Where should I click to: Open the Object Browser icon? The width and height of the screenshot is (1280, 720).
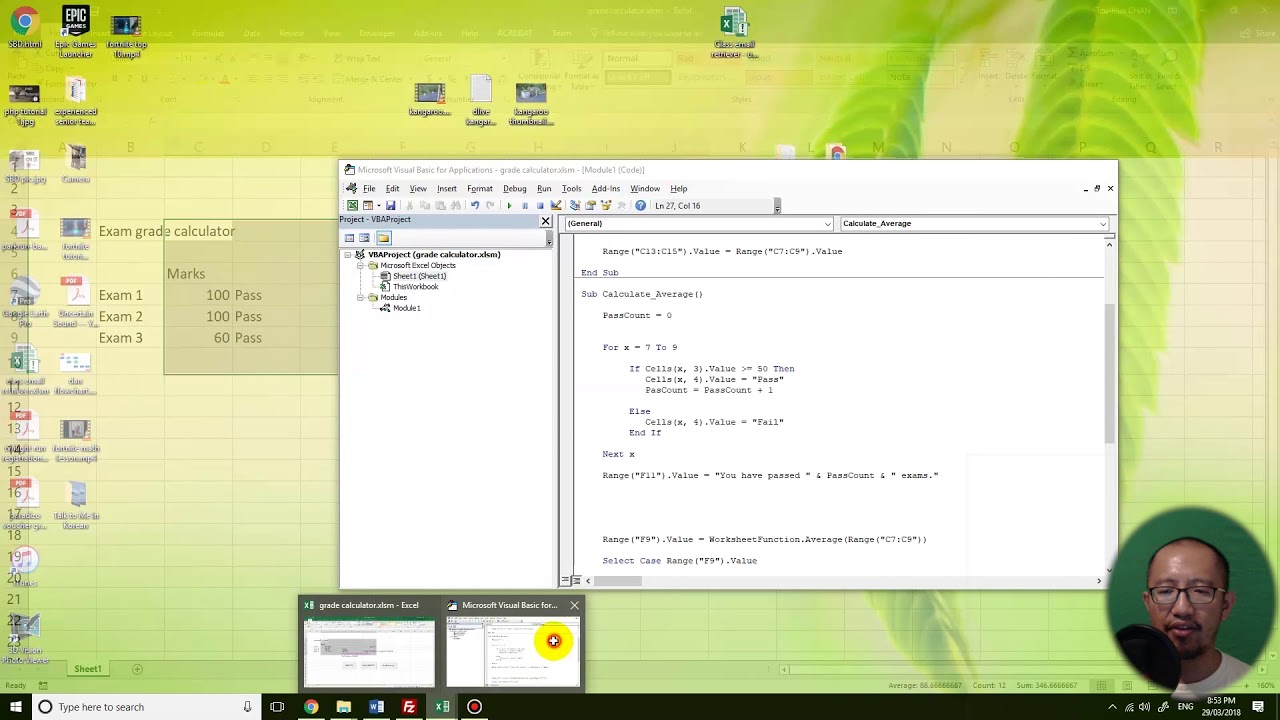[606, 206]
